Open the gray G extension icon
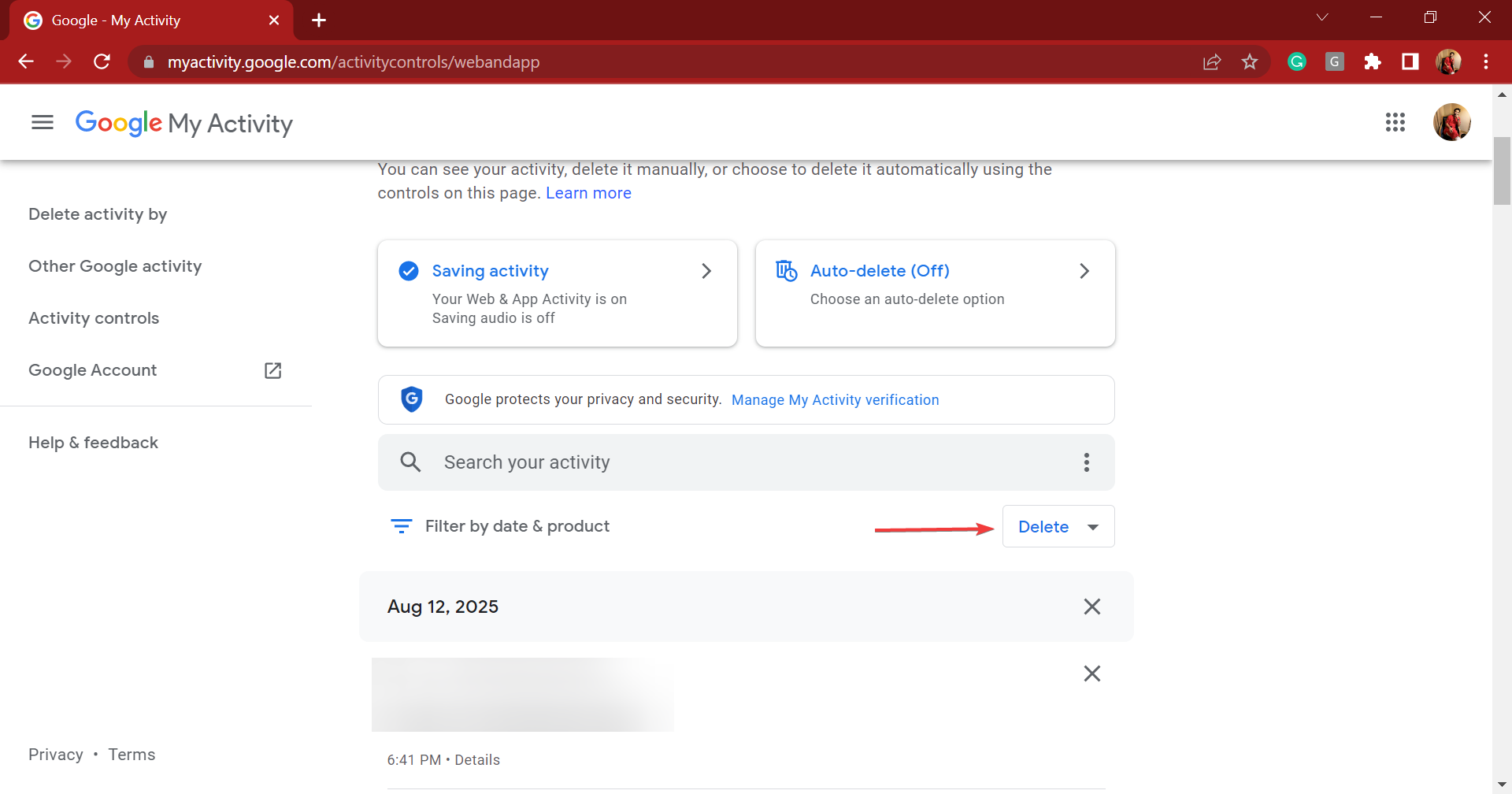The image size is (1512, 794). (1335, 61)
